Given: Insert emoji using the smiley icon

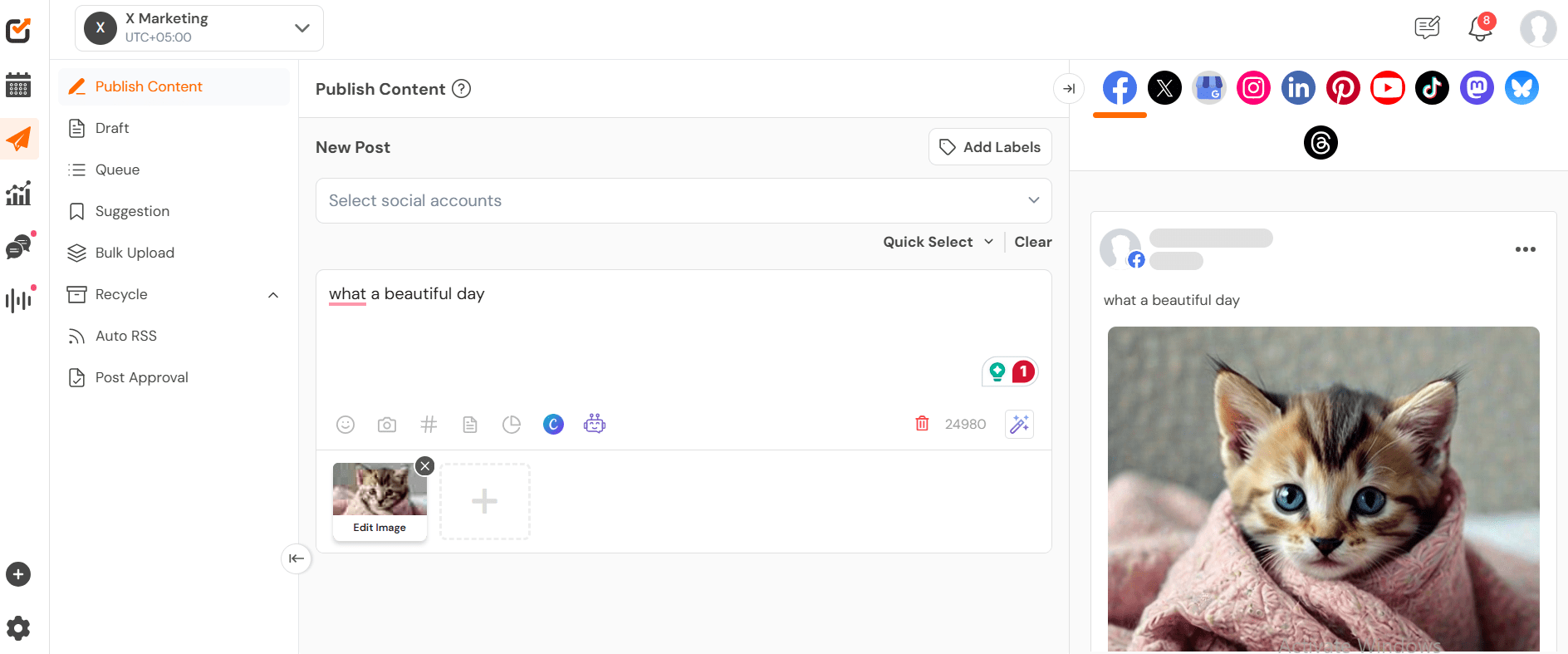Looking at the screenshot, I should (345, 425).
